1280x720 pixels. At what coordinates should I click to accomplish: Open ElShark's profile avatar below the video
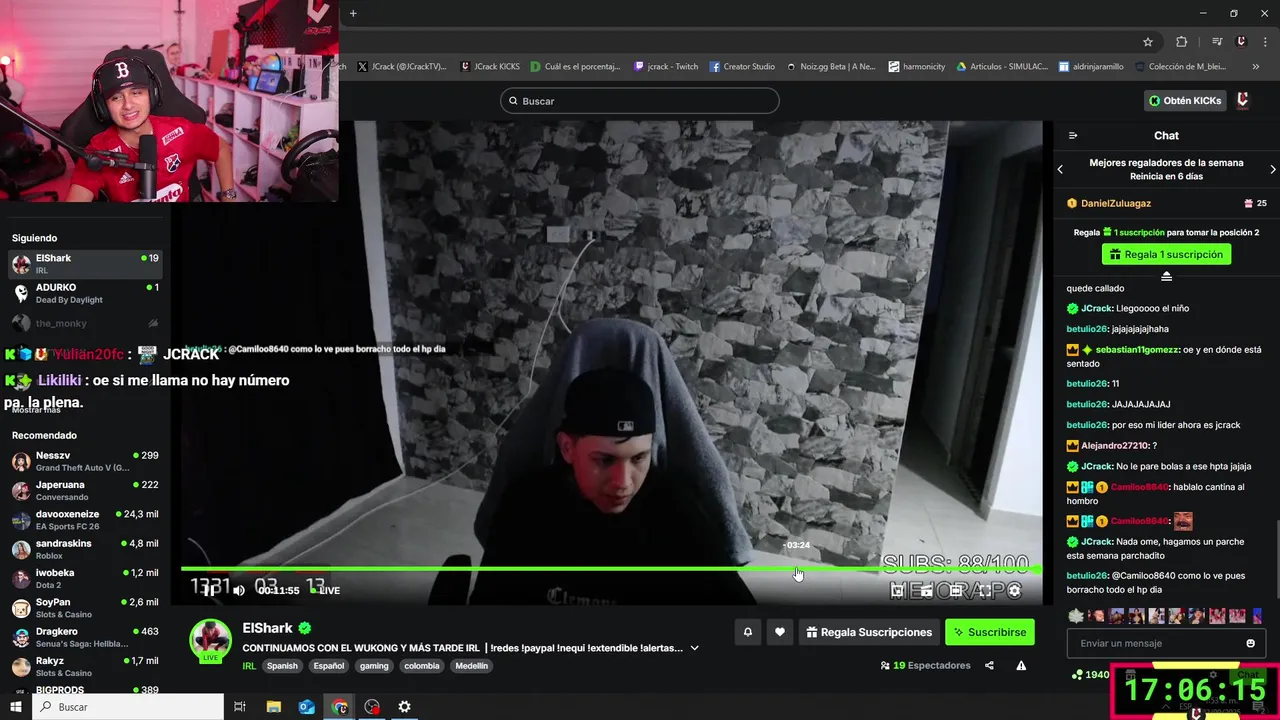[x=211, y=641]
